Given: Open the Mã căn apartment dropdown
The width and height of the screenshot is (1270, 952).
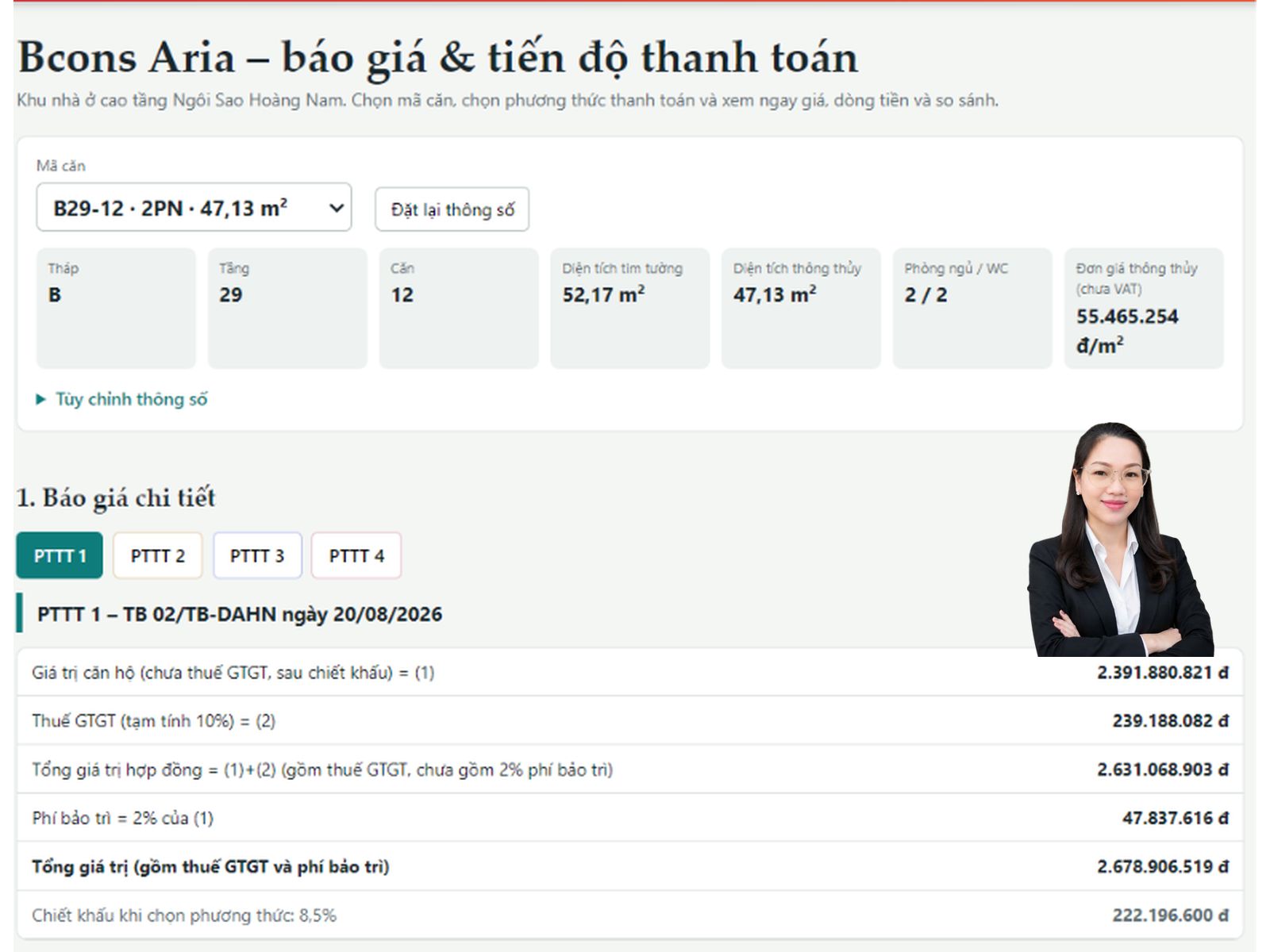Looking at the screenshot, I should tap(194, 208).
